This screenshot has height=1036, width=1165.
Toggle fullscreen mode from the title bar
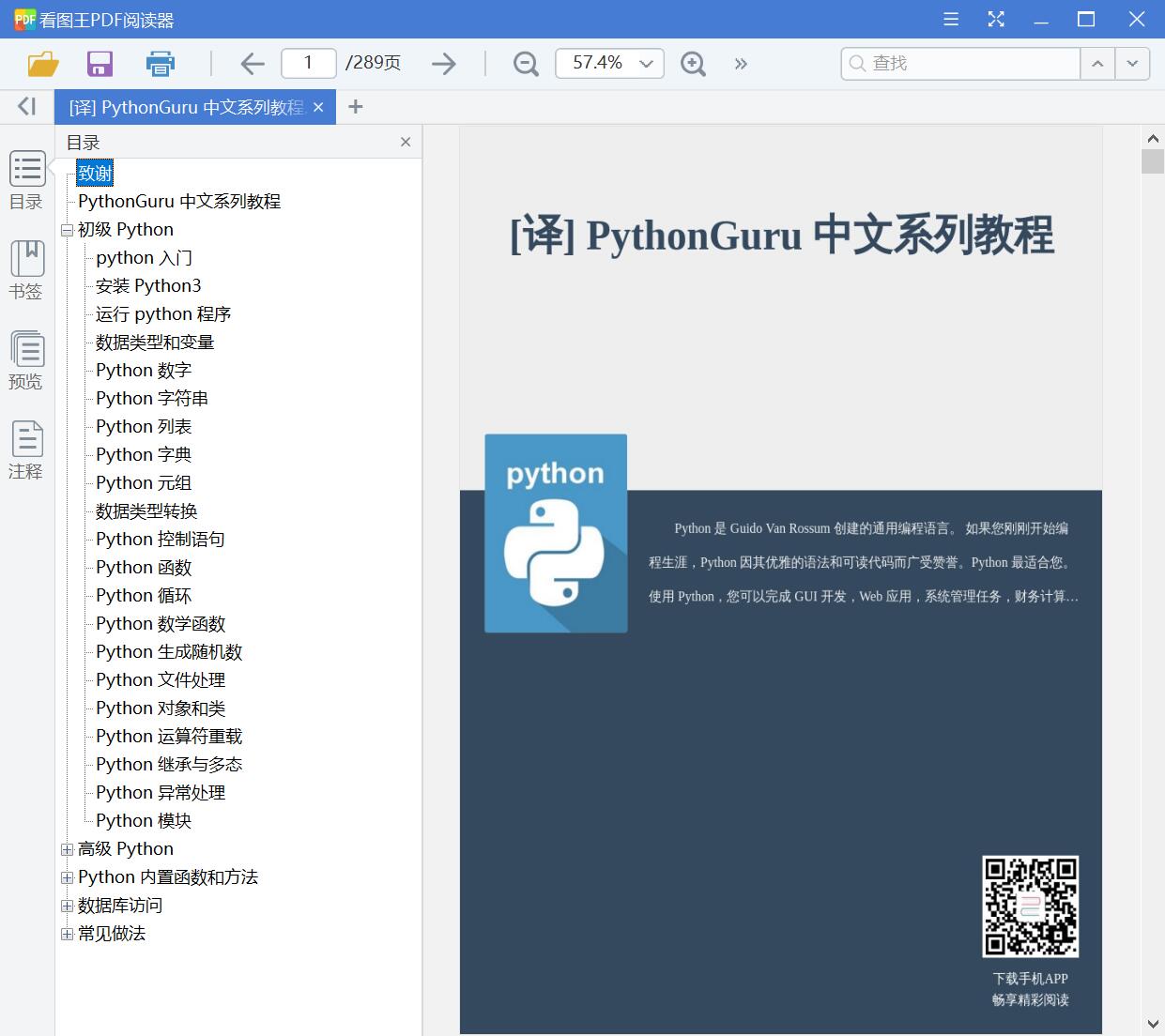pos(996,19)
